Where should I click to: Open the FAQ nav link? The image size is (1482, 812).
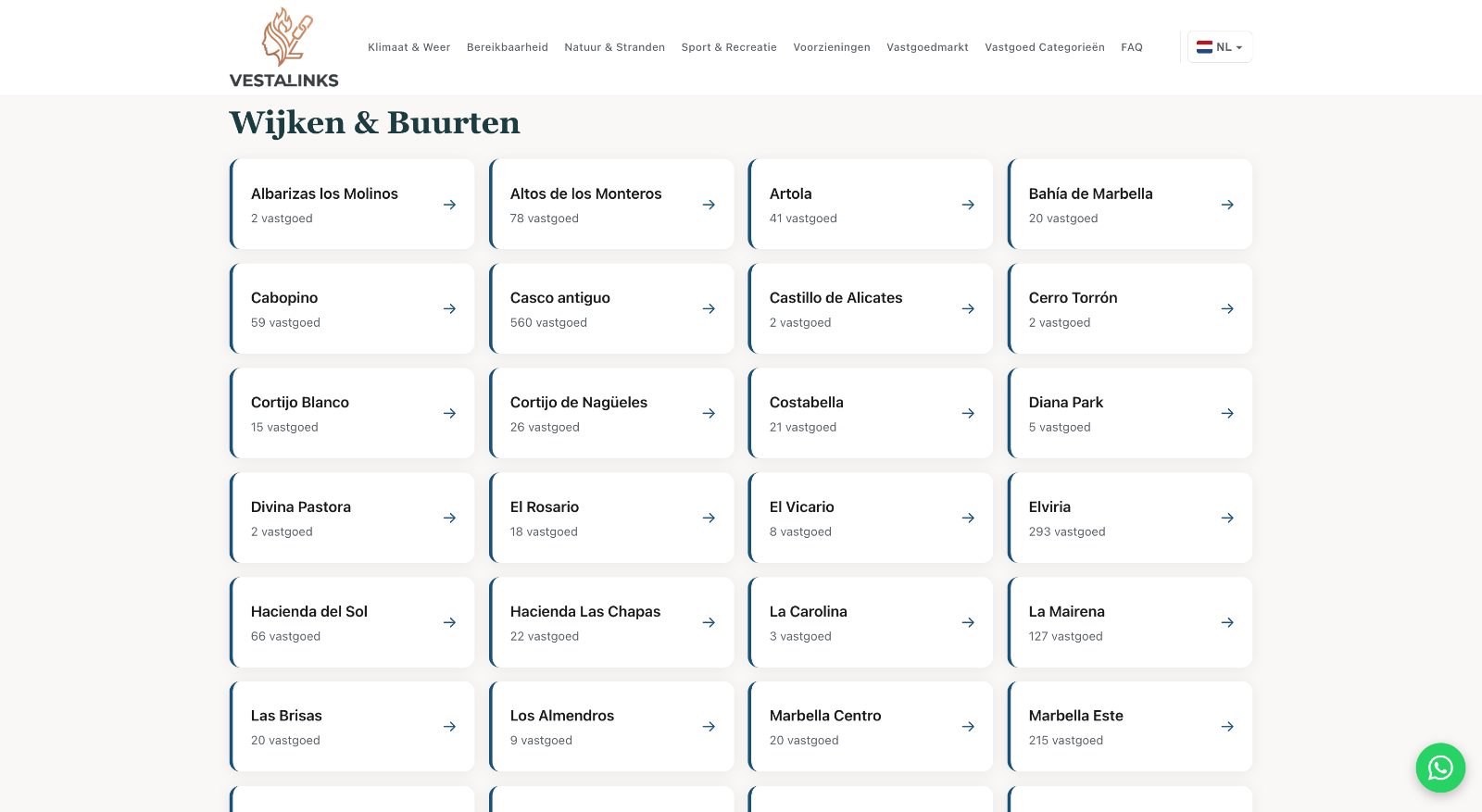tap(1132, 47)
